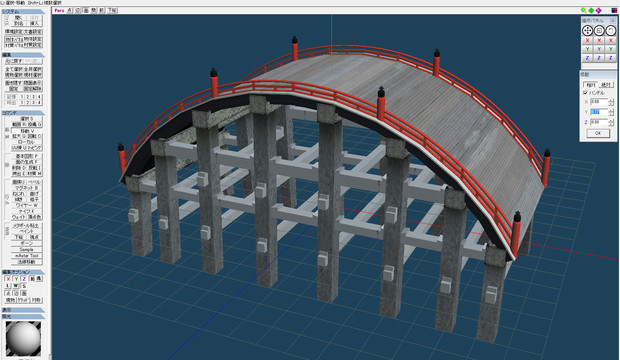Click the yellow magnifier zoom icon
Viewport: 620px width, 360px height.
584,10
